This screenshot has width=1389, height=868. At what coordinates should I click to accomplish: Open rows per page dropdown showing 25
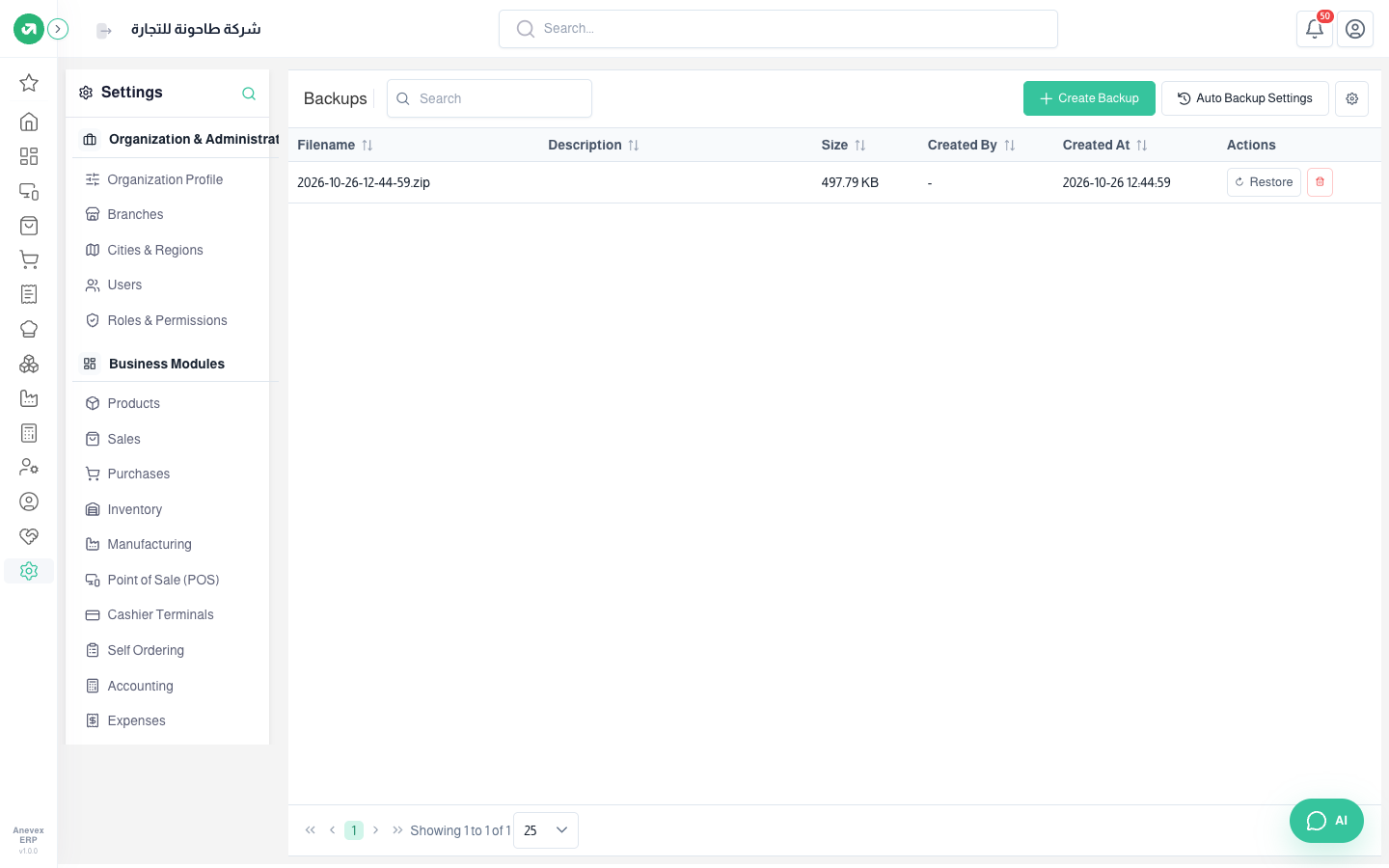[546, 830]
